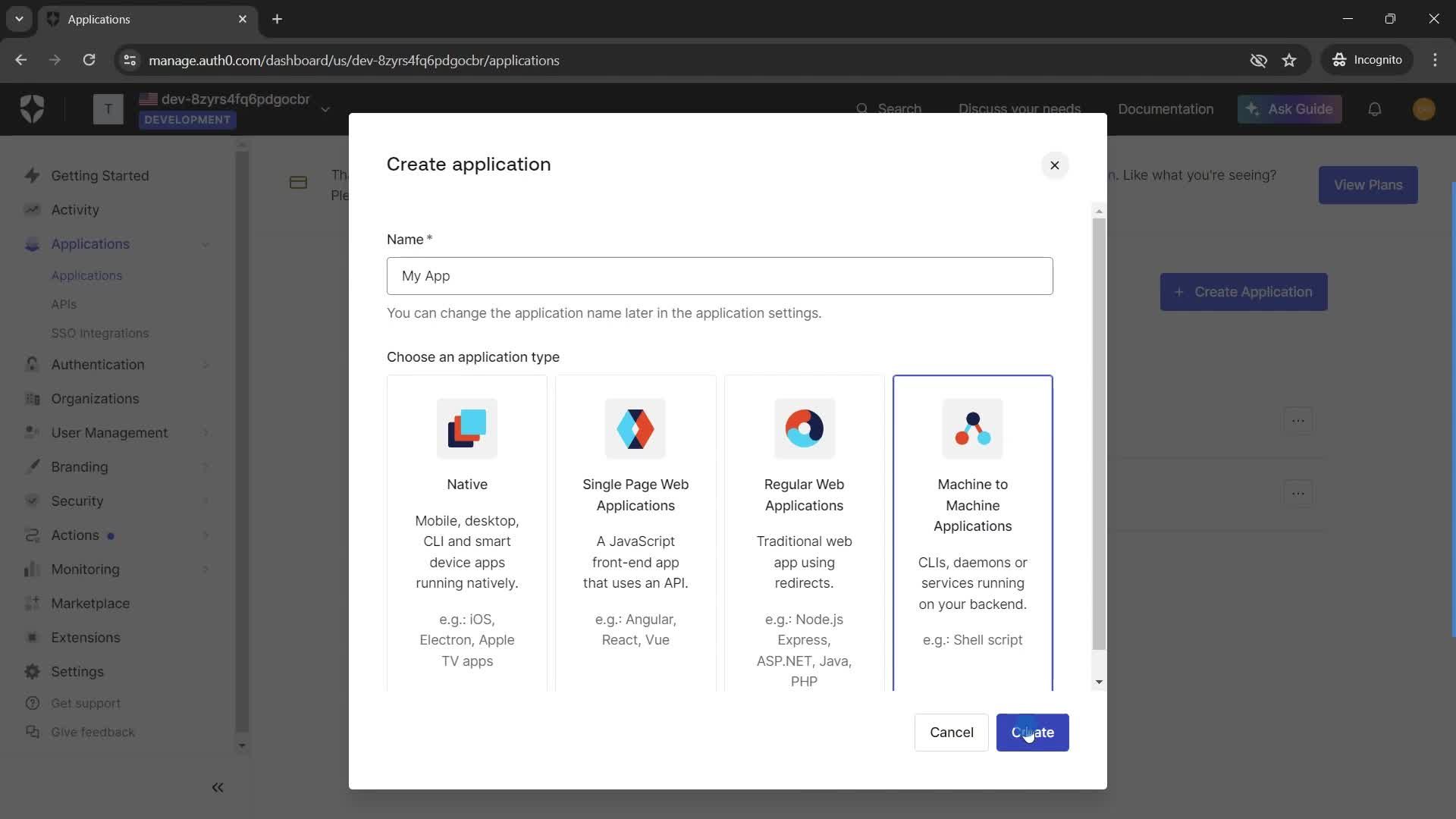Click the Create button in dialog
The image size is (1456, 819).
point(1032,733)
